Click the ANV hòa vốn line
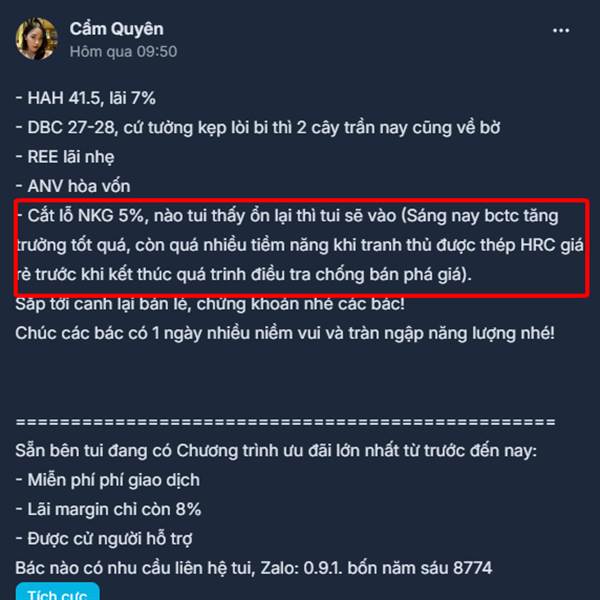Viewport: 600px width, 600px height. 73,186
